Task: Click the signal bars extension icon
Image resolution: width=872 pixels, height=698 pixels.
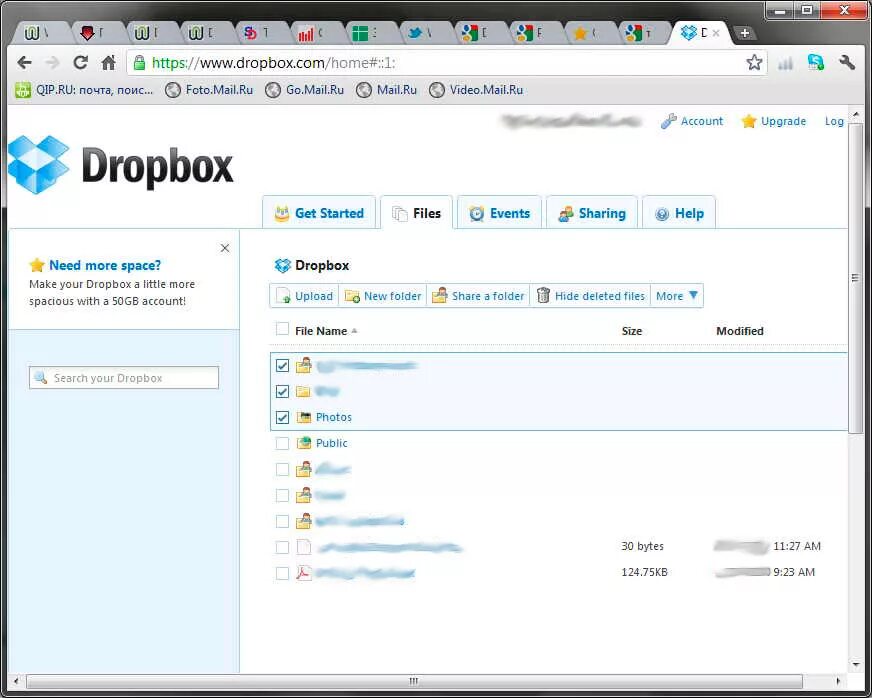Action: pyautogui.click(x=785, y=63)
